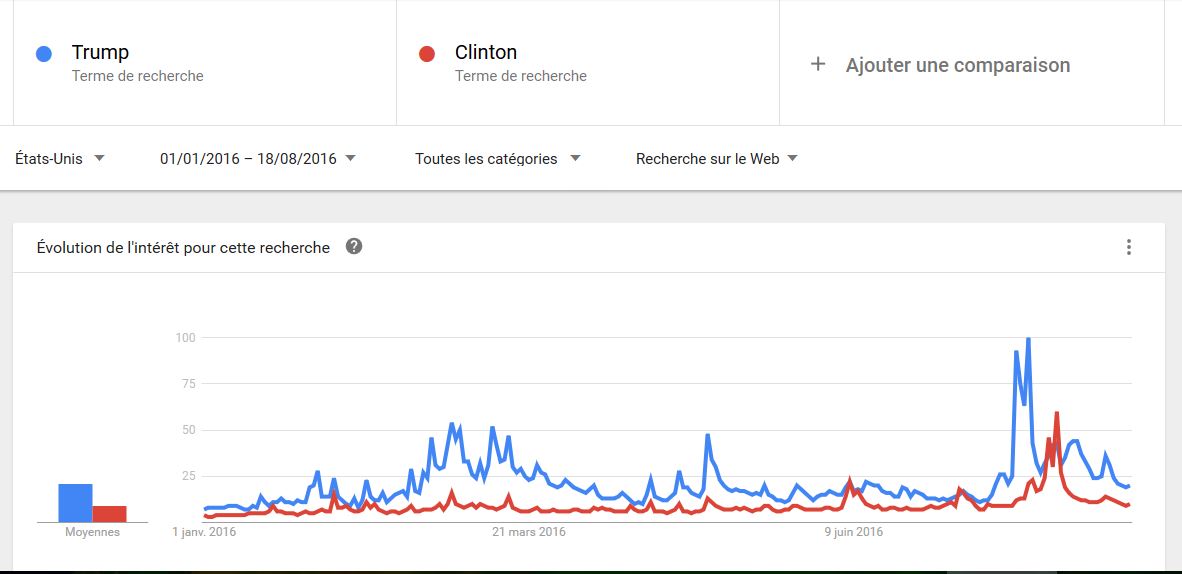1182x574 pixels.
Task: Expand the Toutes les catégories dropdown
Action: [x=498, y=158]
